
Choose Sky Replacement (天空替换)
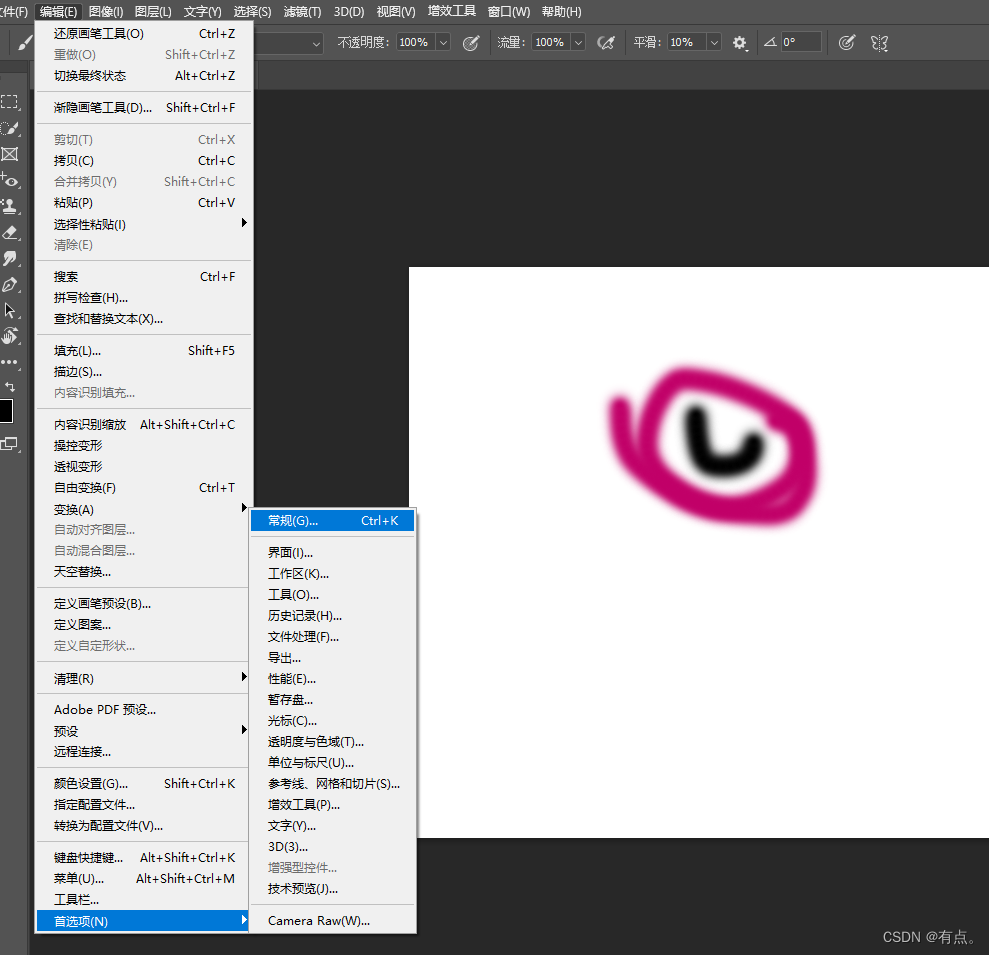click(x=144, y=571)
